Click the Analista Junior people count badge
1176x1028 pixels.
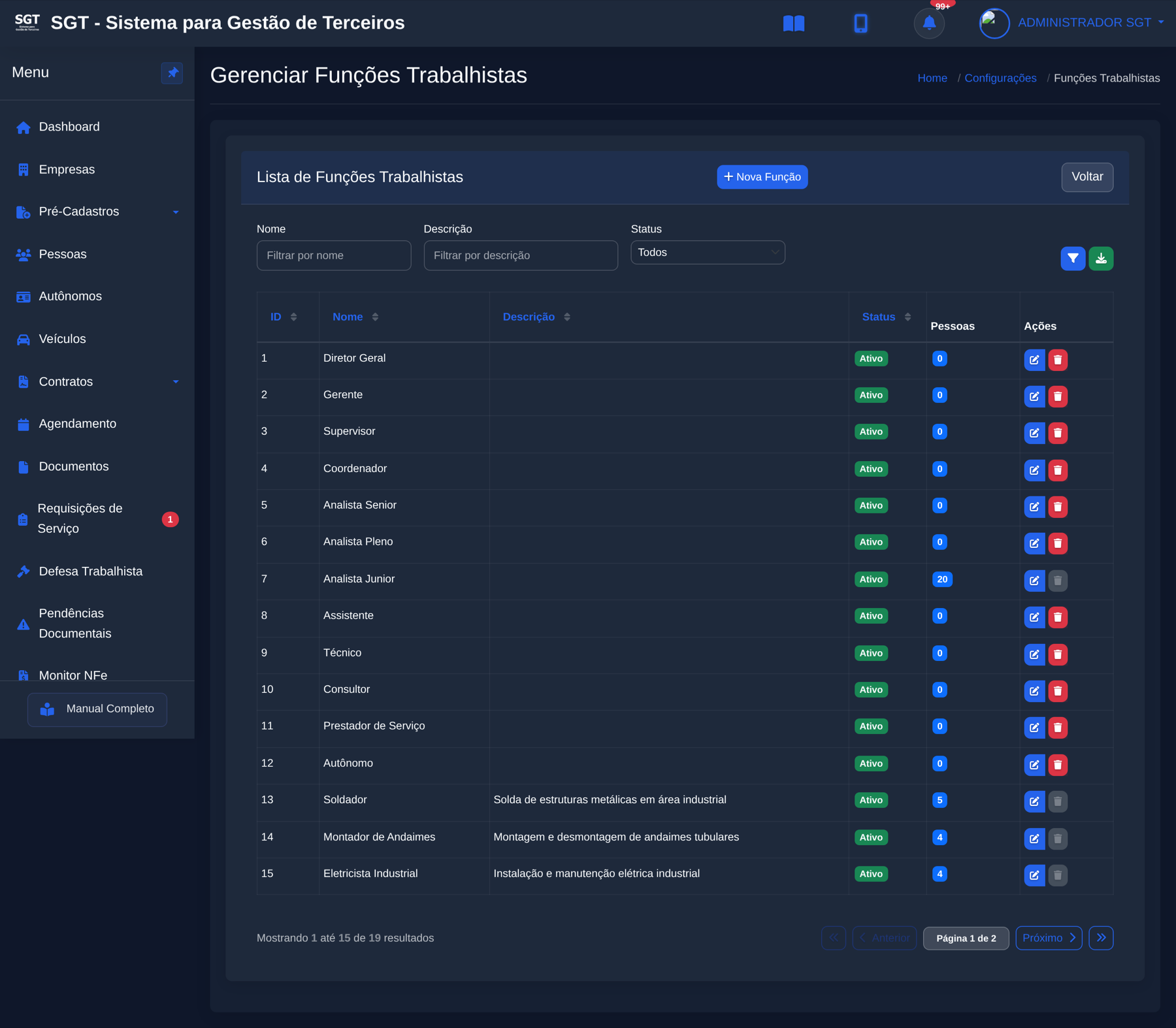[942, 579]
